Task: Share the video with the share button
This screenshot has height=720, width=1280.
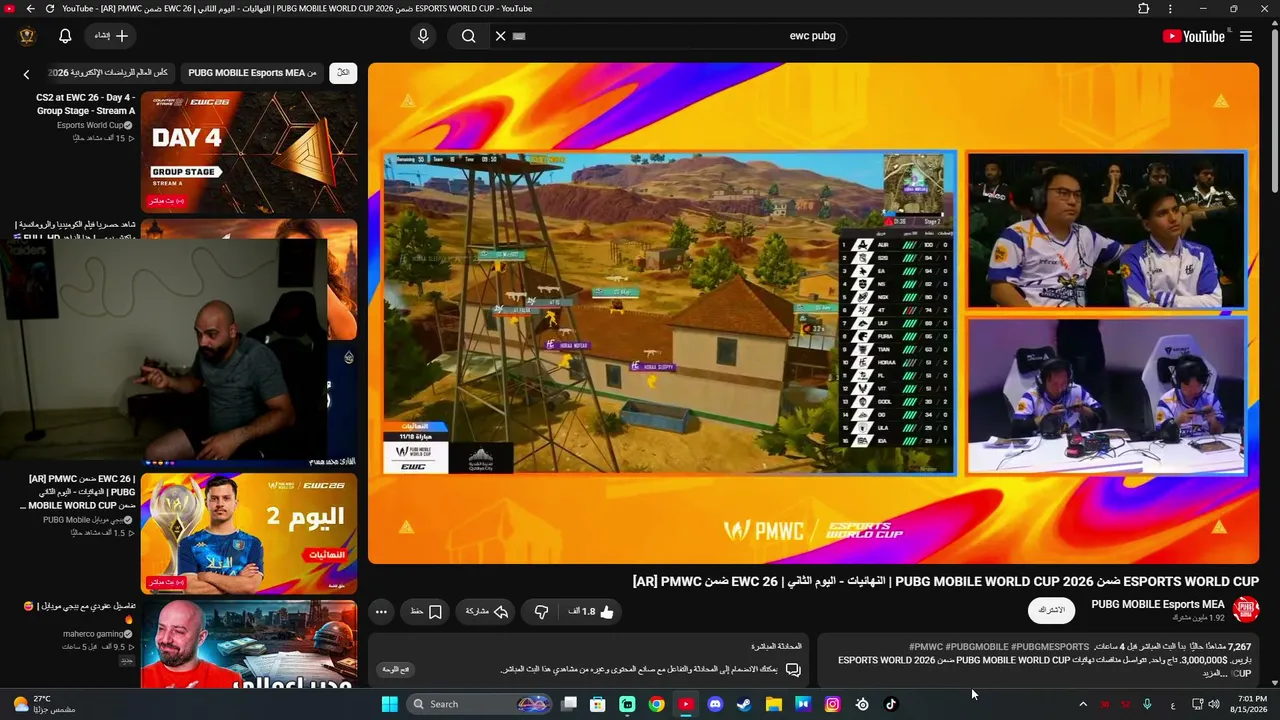Action: tap(487, 611)
